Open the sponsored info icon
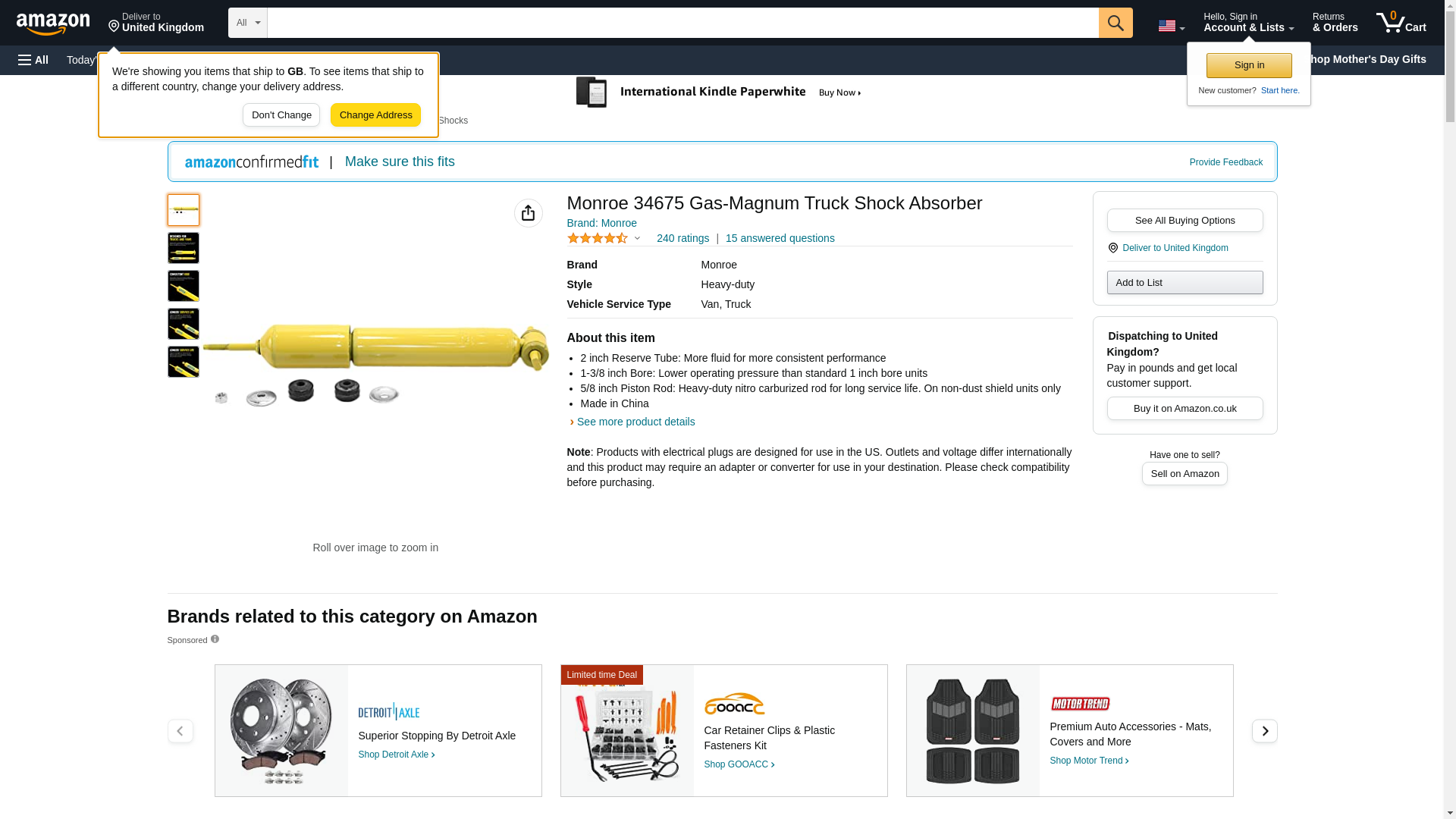This screenshot has height=819, width=1456. pos(215,639)
